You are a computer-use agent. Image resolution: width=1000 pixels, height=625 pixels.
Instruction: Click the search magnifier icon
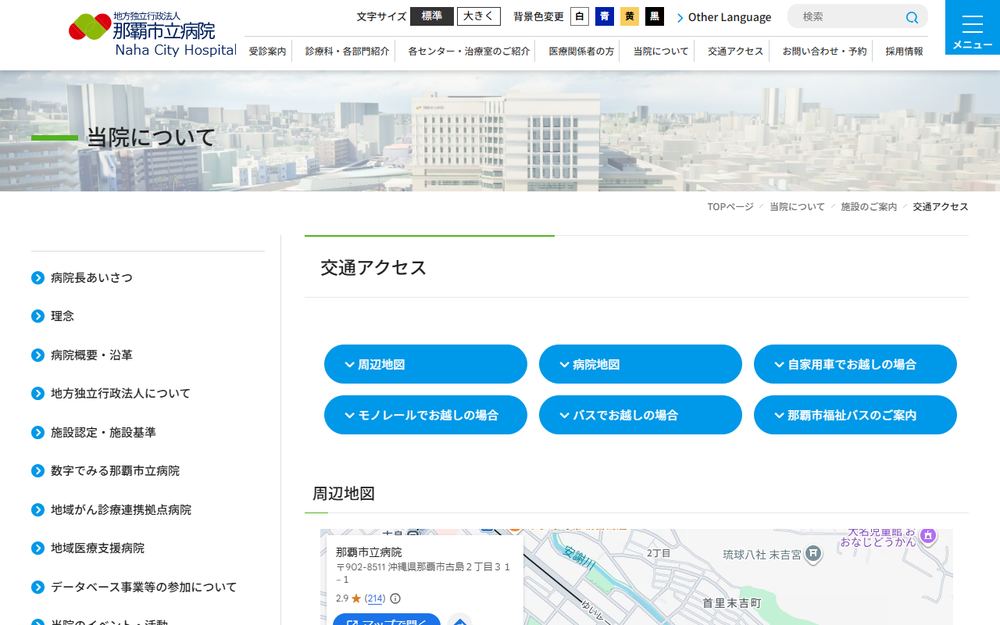(912, 17)
